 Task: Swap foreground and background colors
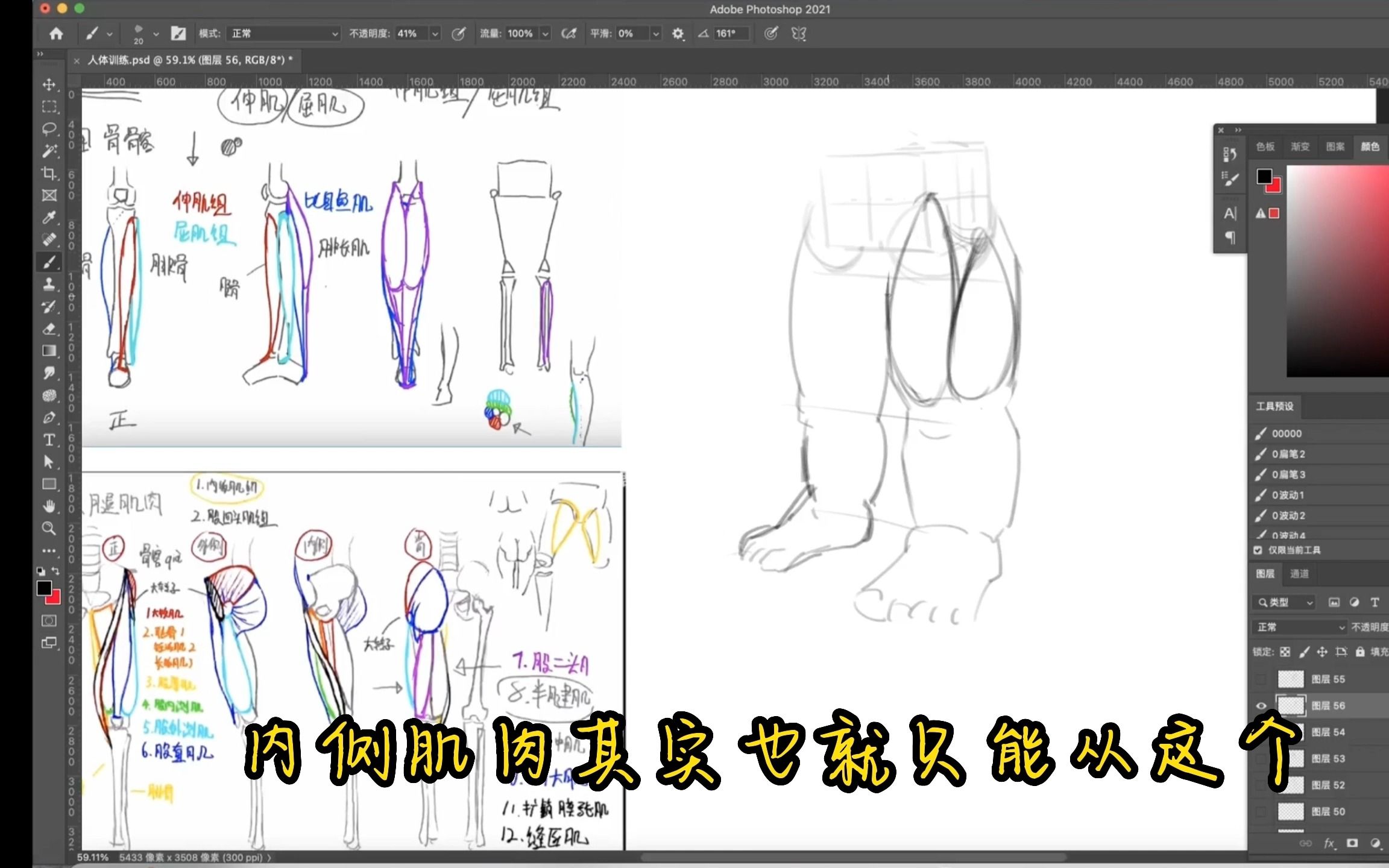55,570
